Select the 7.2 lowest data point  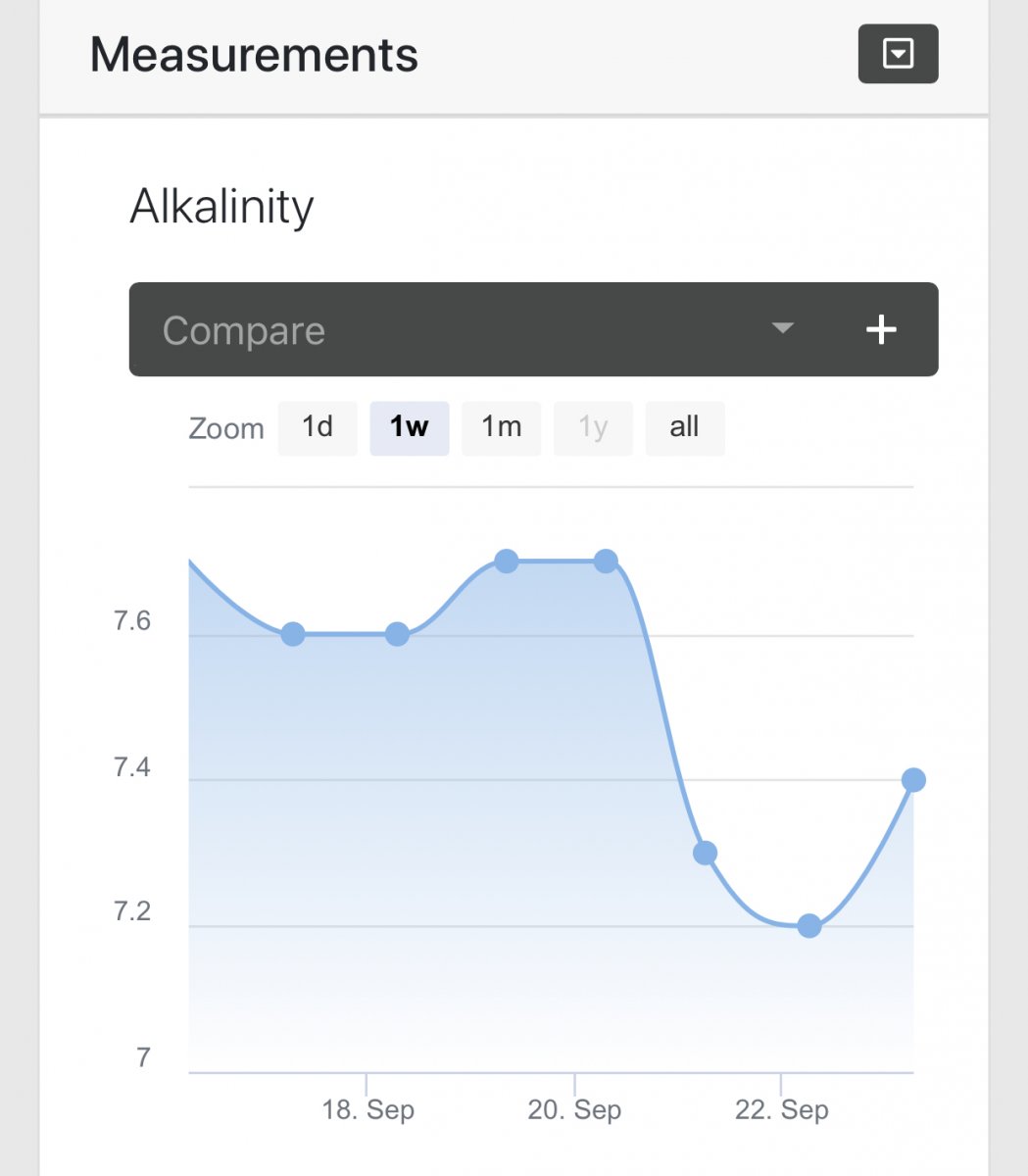click(808, 926)
